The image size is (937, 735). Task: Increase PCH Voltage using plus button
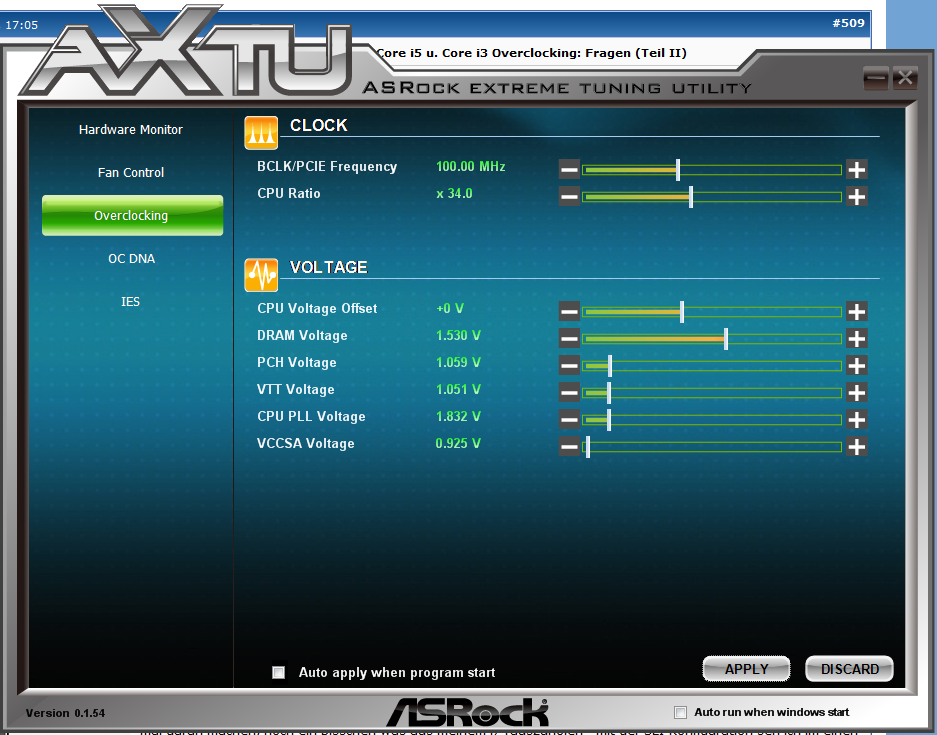(857, 366)
